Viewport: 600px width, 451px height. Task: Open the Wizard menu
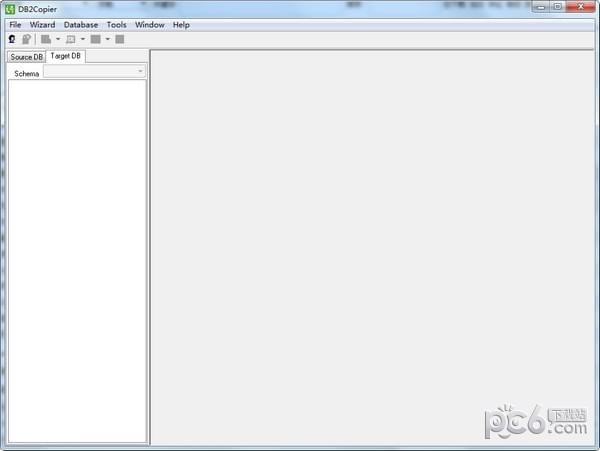[x=42, y=25]
